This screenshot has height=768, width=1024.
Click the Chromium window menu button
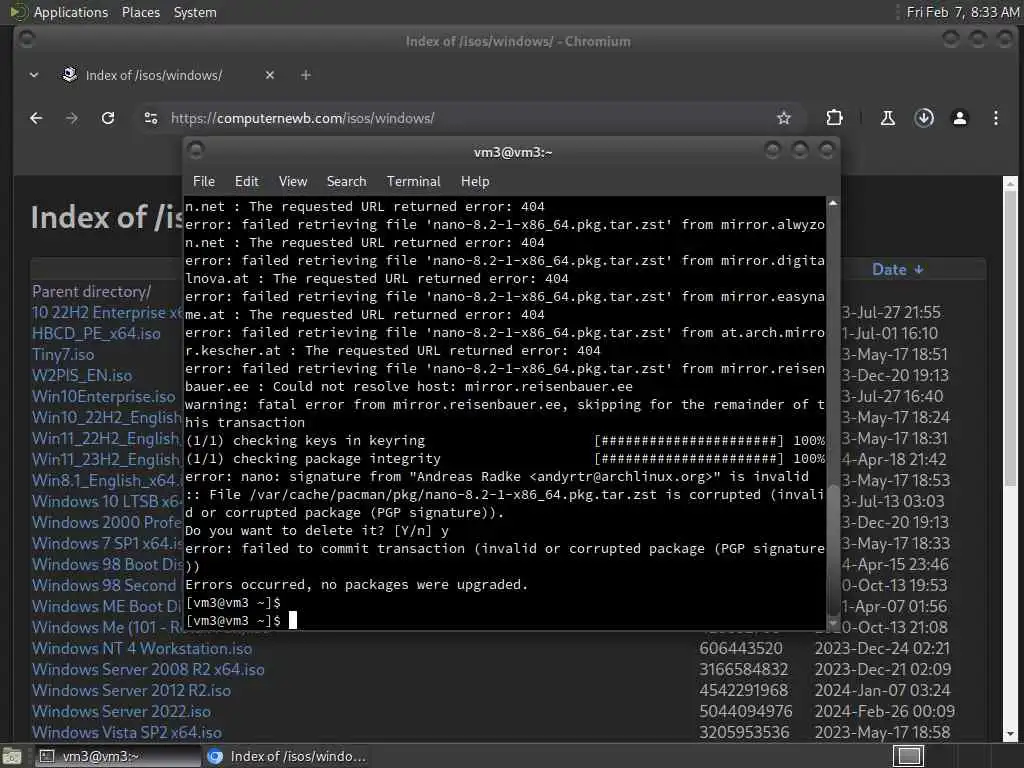(27, 39)
